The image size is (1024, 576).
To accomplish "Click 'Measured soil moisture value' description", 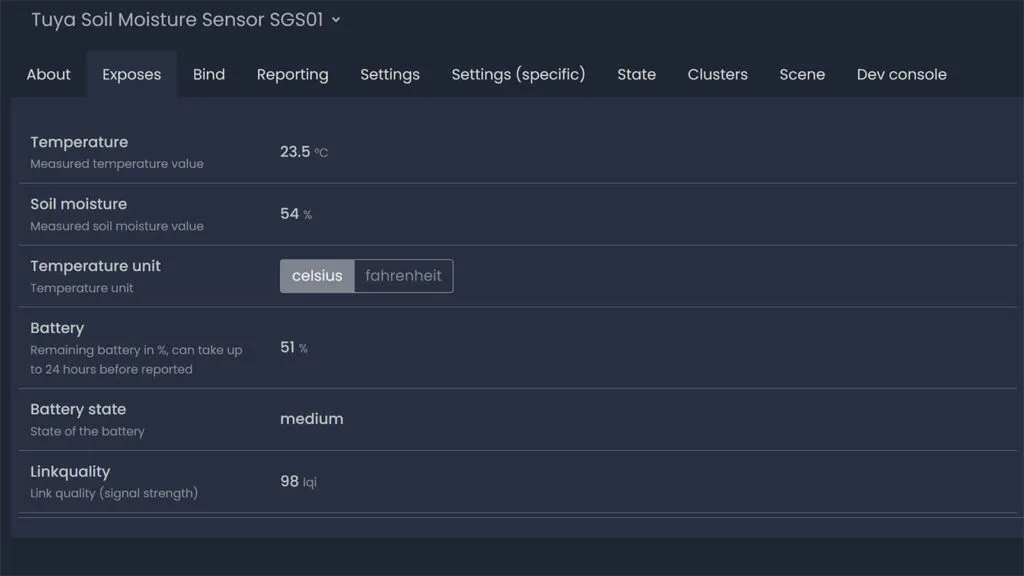I will 117,226.
